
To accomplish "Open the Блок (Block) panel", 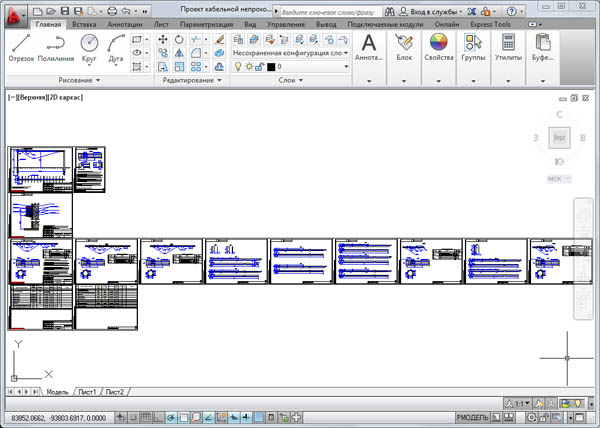I will [x=404, y=47].
